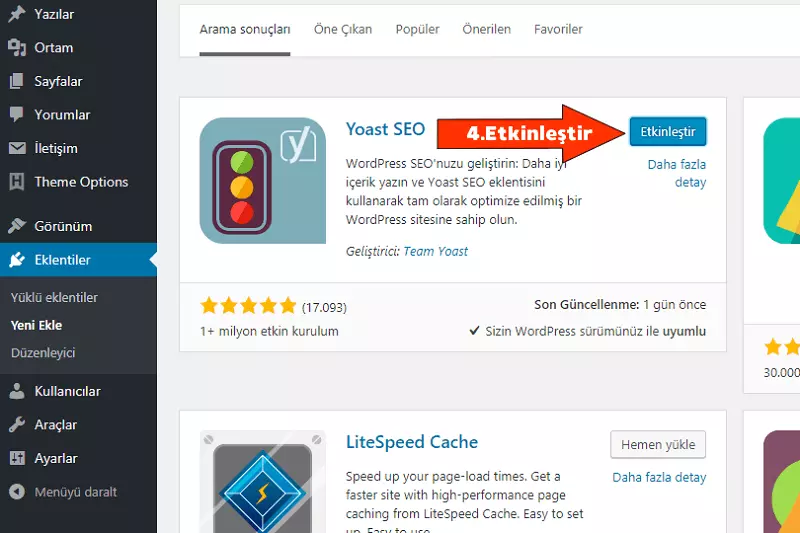
Task: Click the LiteSpeed Cache plugin title
Action: (x=412, y=442)
